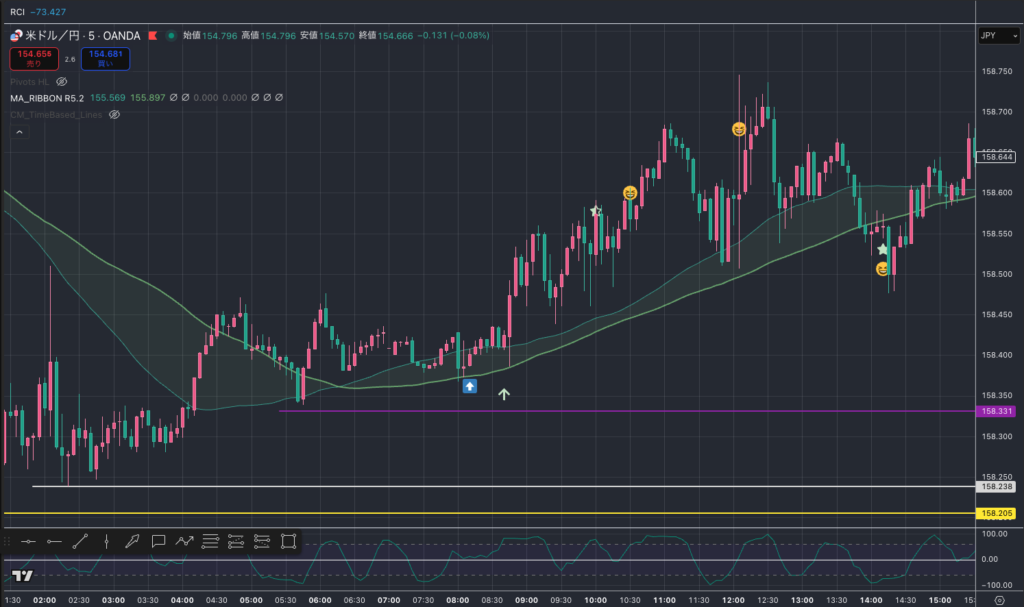The width and height of the screenshot is (1024, 607).
Task: Select the horizontal ray drawing tool
Action: (x=54, y=541)
